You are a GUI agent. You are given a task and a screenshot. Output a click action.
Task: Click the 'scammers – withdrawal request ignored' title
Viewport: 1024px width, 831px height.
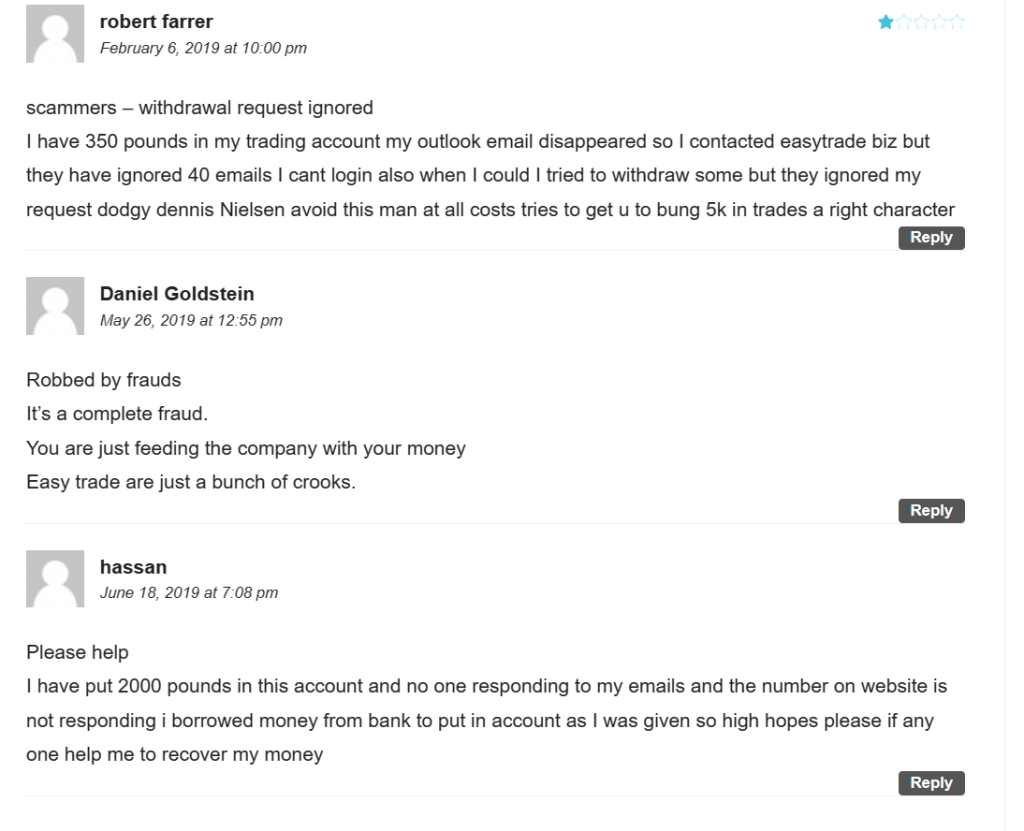coord(200,108)
